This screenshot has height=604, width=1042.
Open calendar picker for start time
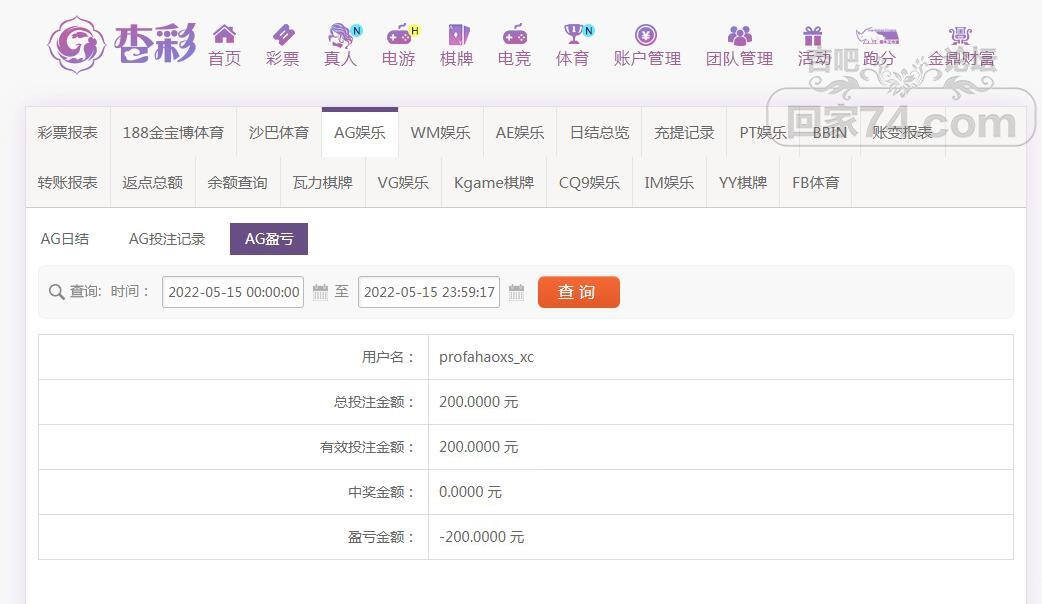tap(320, 292)
